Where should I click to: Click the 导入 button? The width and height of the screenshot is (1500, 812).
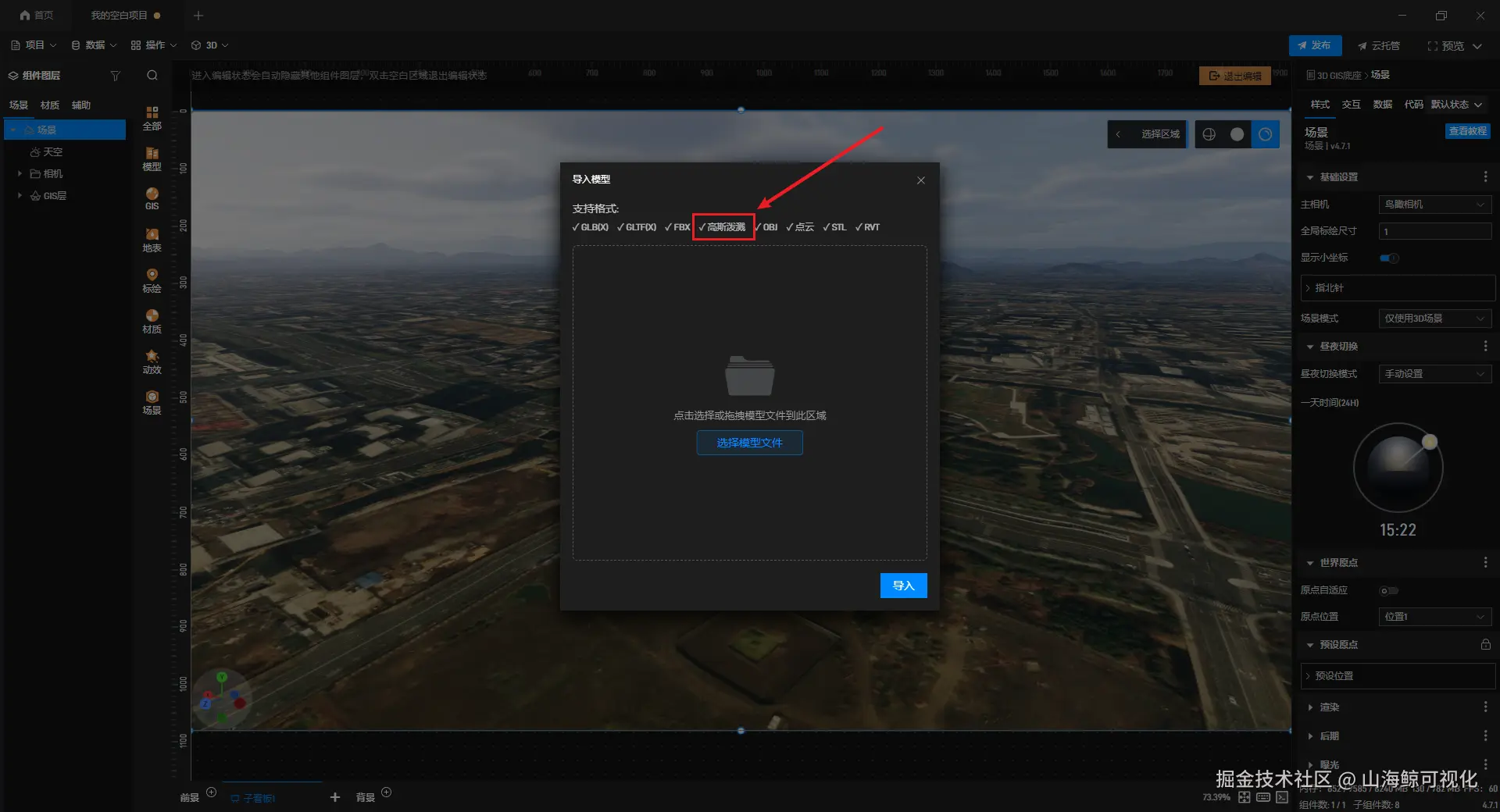tap(903, 586)
